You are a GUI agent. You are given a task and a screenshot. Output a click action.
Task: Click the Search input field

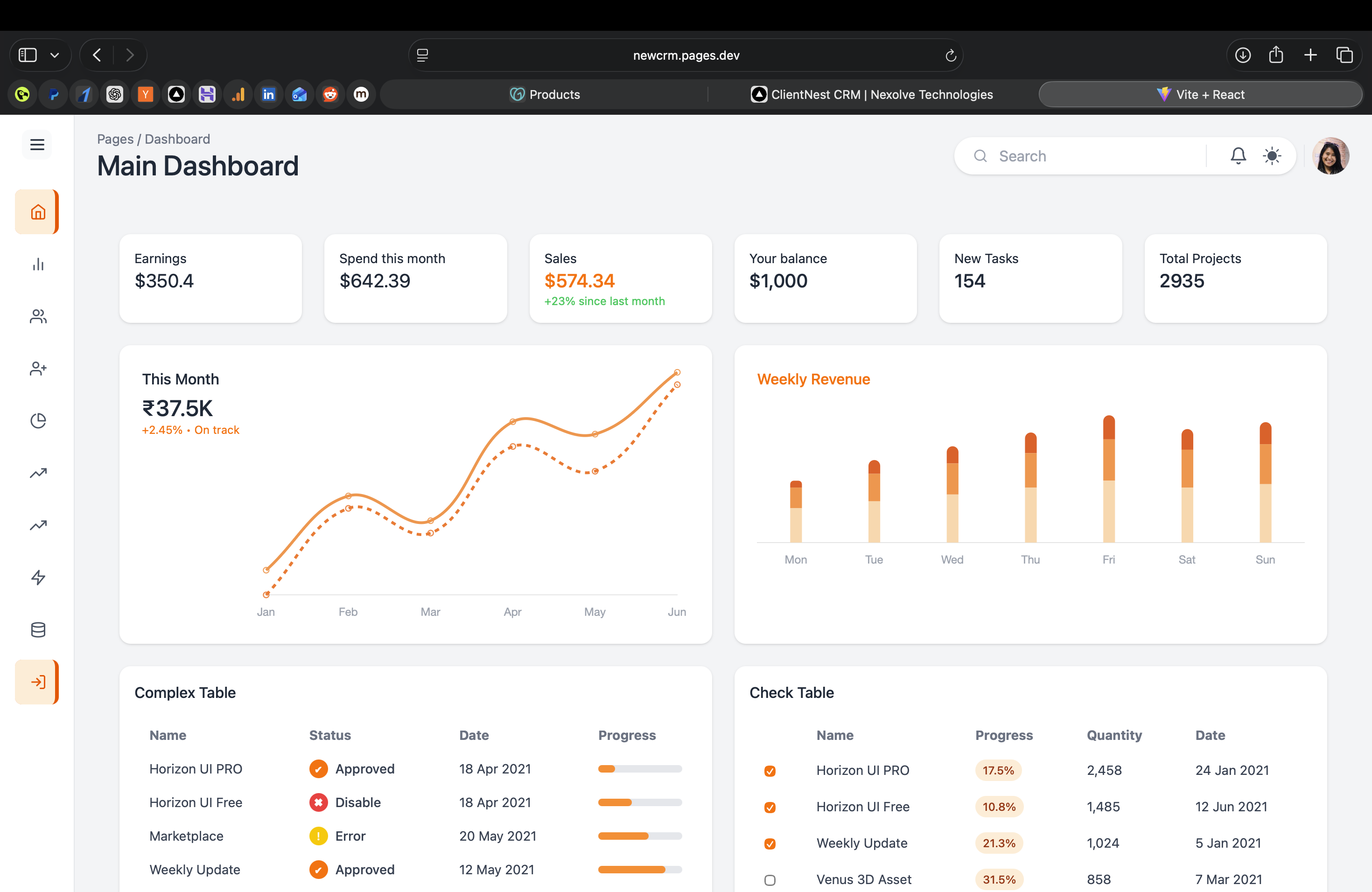click(x=1084, y=155)
